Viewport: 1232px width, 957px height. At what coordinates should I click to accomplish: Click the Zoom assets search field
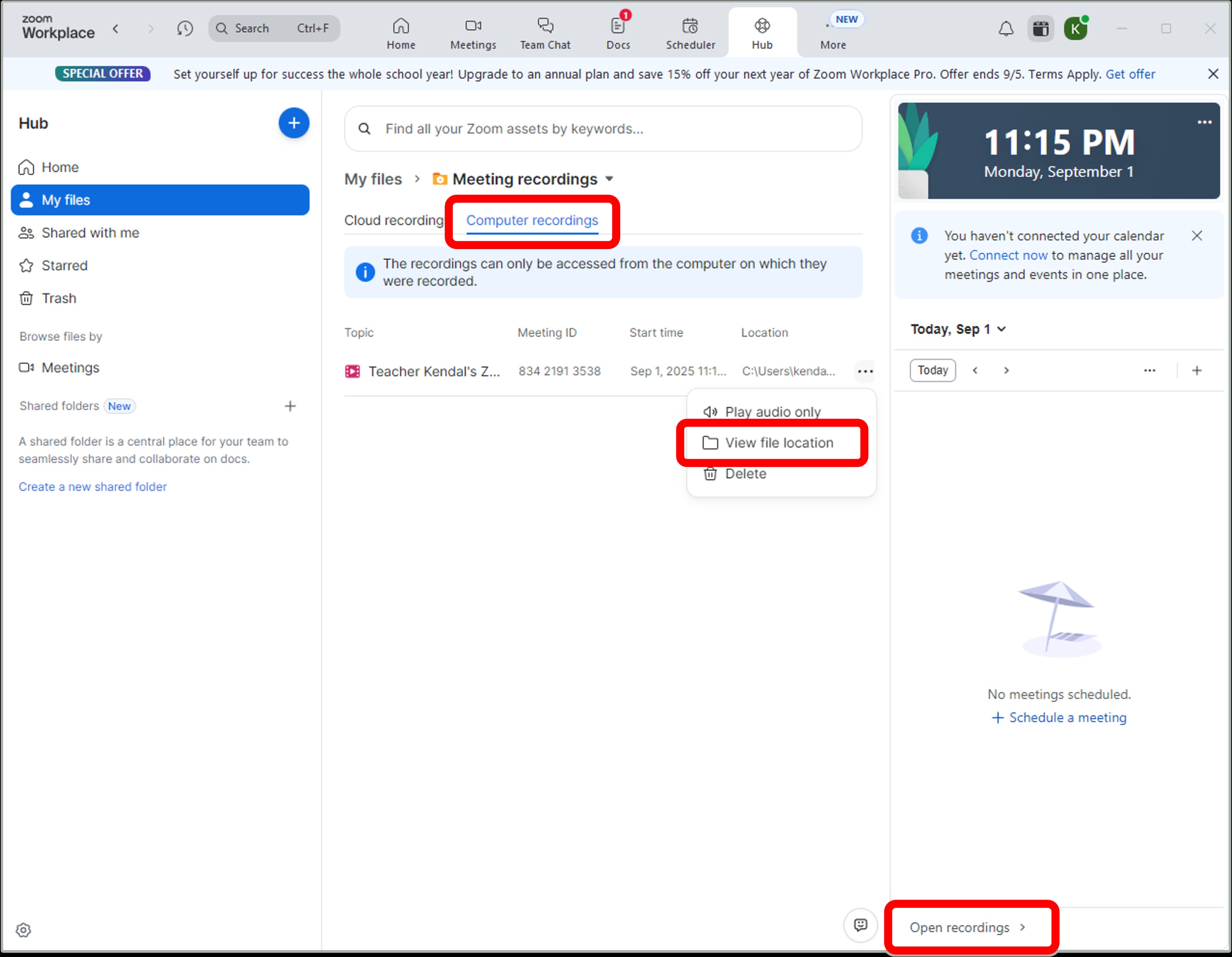coord(604,129)
